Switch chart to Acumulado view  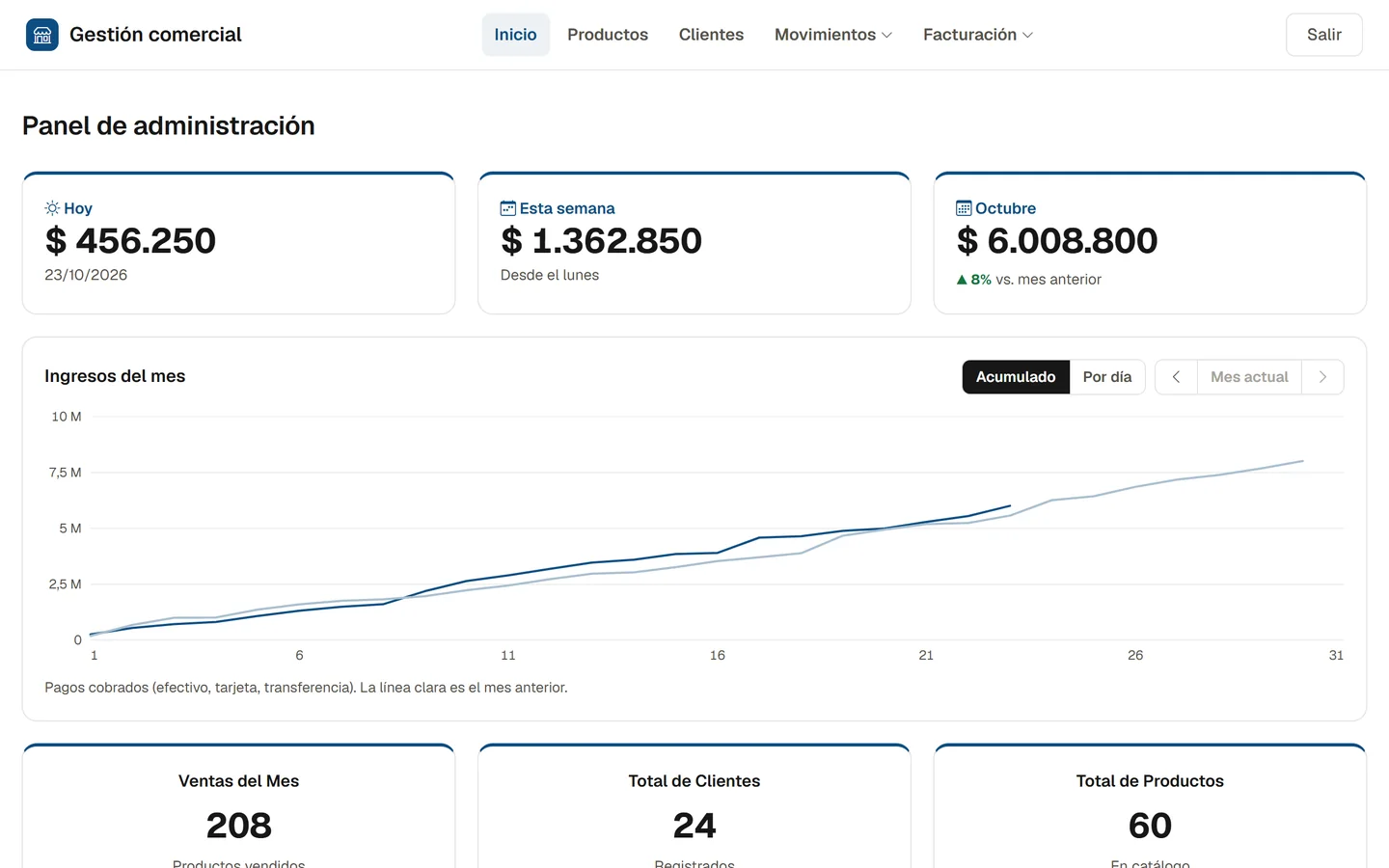(x=1016, y=377)
